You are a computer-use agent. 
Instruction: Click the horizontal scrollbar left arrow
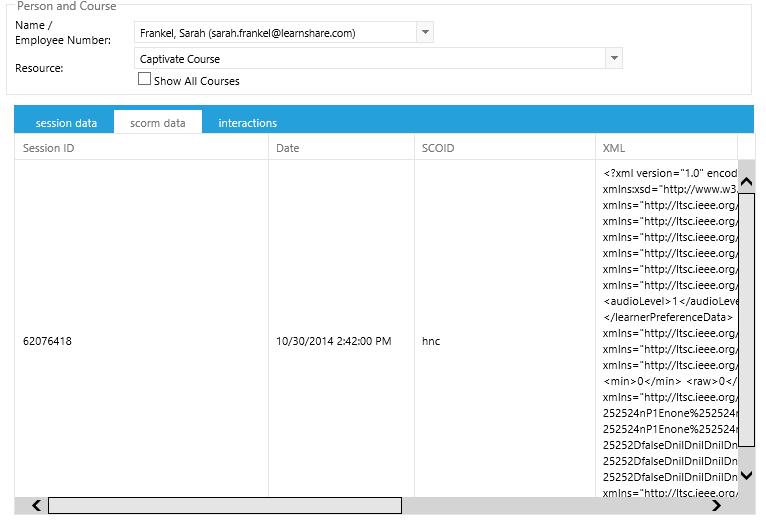click(36, 506)
